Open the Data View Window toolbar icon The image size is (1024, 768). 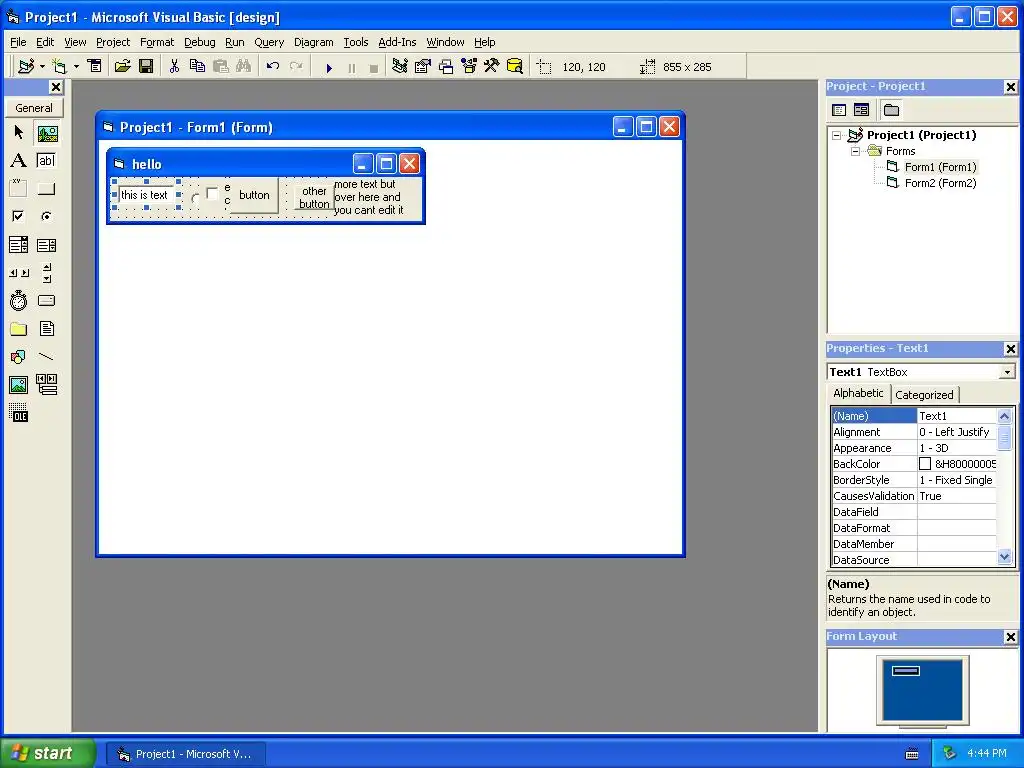(x=515, y=66)
